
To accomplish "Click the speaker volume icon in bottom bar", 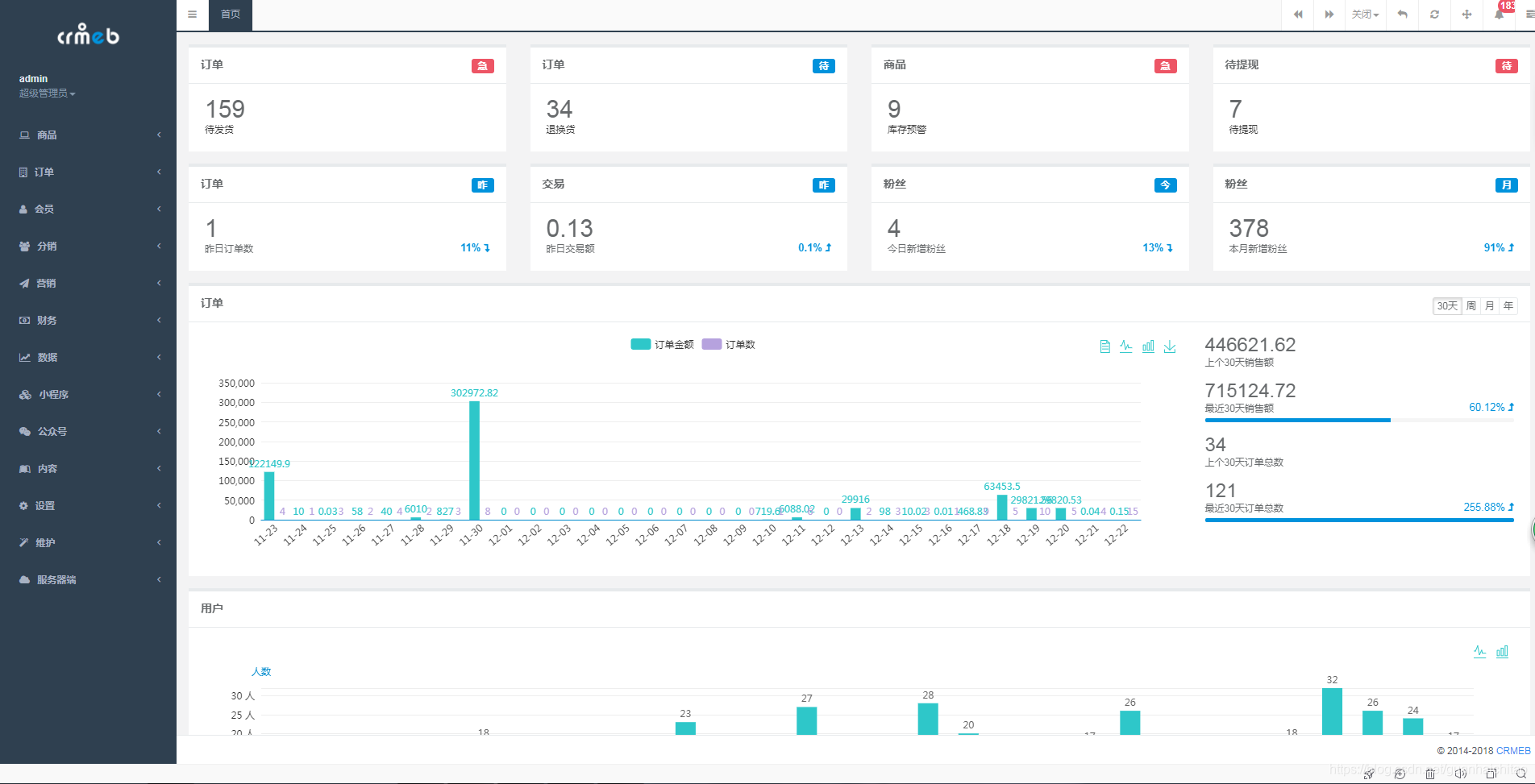I will point(1461,774).
